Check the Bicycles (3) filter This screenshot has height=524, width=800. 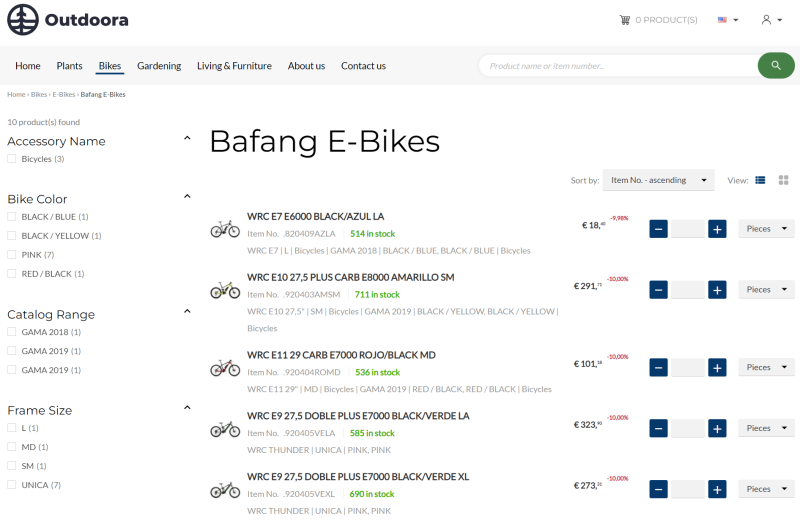[12, 159]
